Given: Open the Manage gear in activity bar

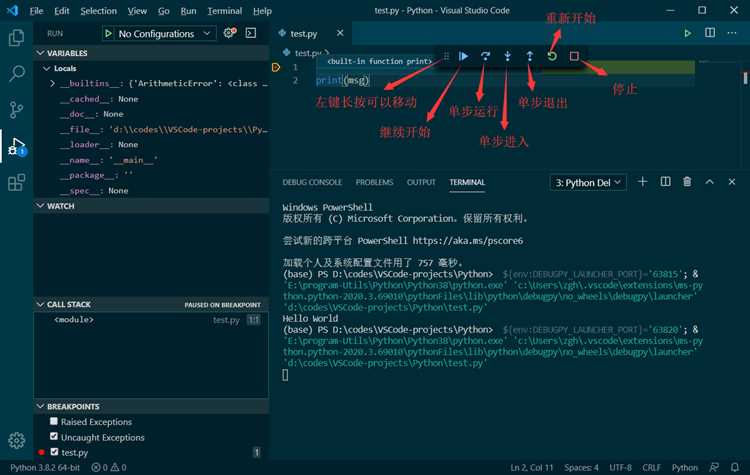Looking at the screenshot, I should [x=16, y=440].
